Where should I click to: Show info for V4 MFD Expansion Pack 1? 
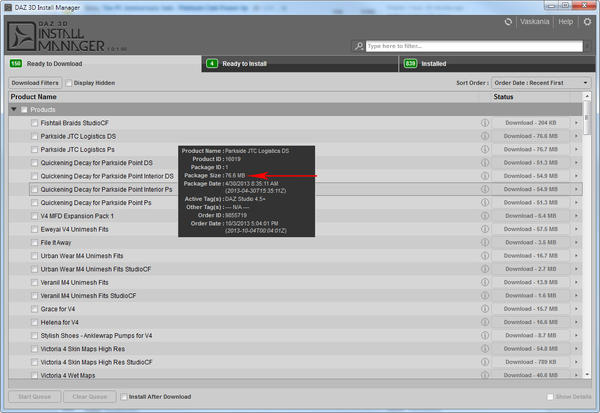(485, 216)
